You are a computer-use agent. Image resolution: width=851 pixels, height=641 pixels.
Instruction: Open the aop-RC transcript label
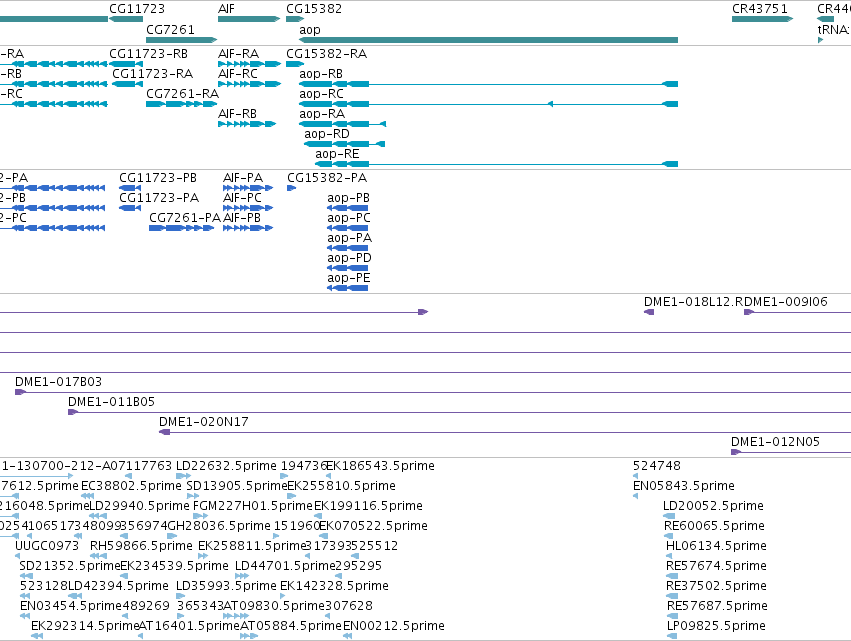[321, 94]
